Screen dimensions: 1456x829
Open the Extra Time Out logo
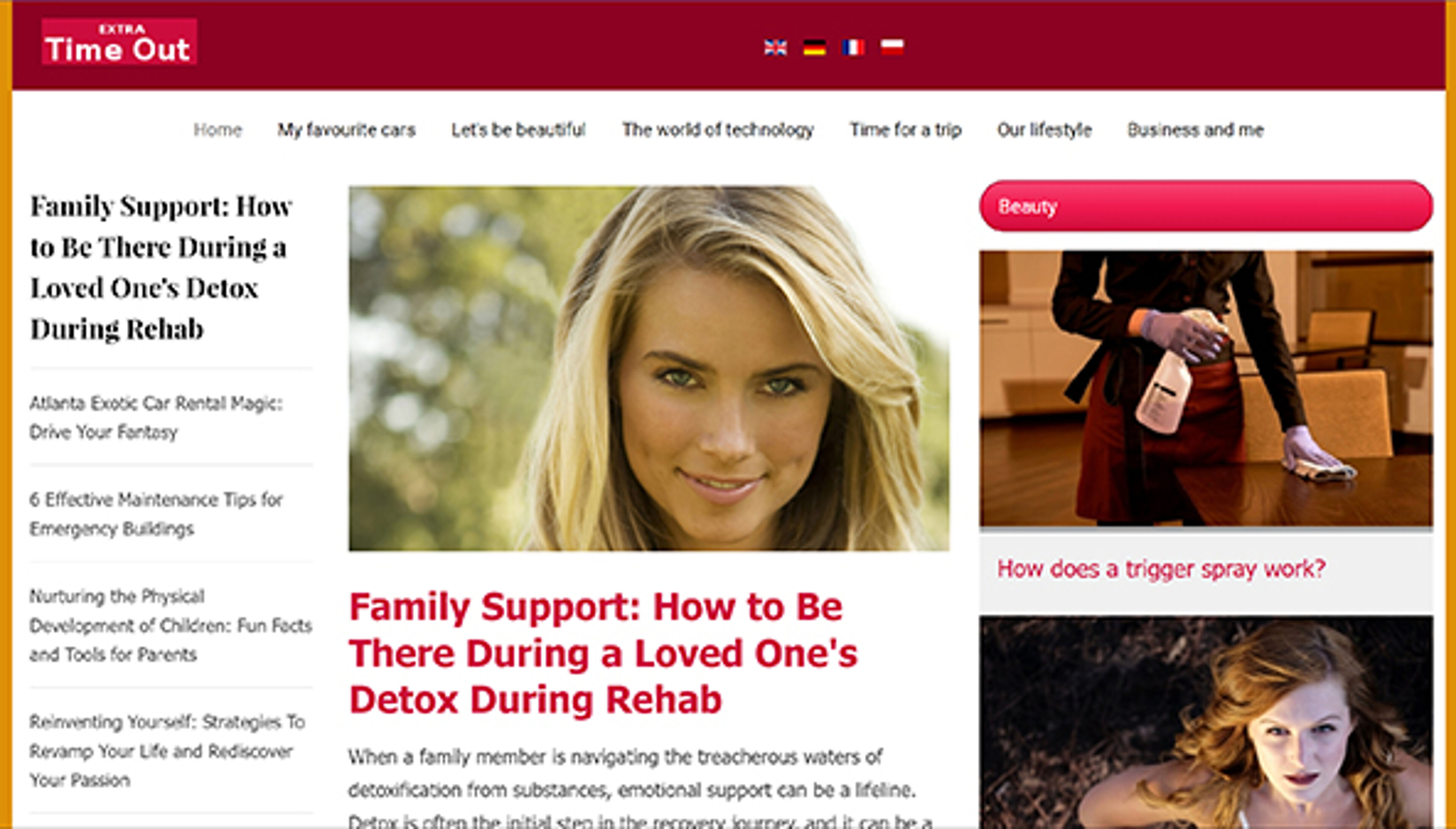[x=119, y=42]
